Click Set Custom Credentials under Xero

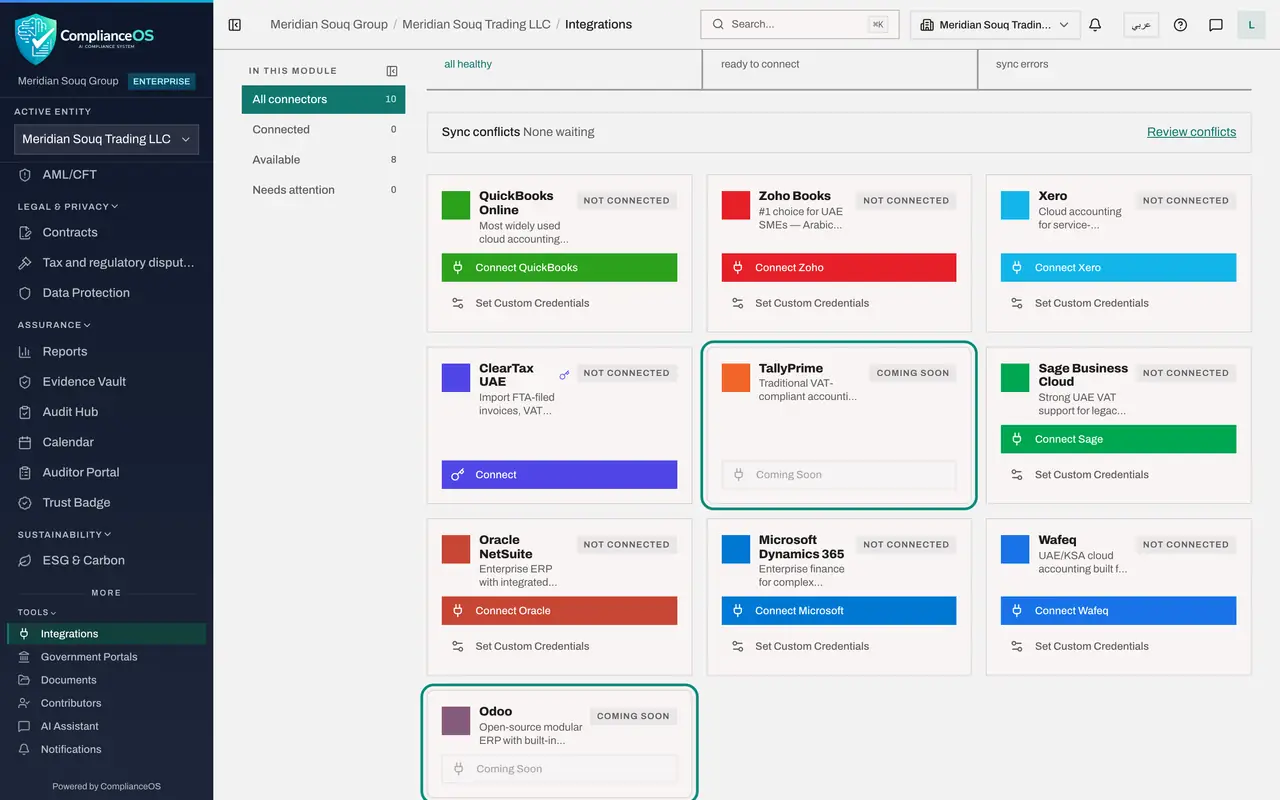1118,303
